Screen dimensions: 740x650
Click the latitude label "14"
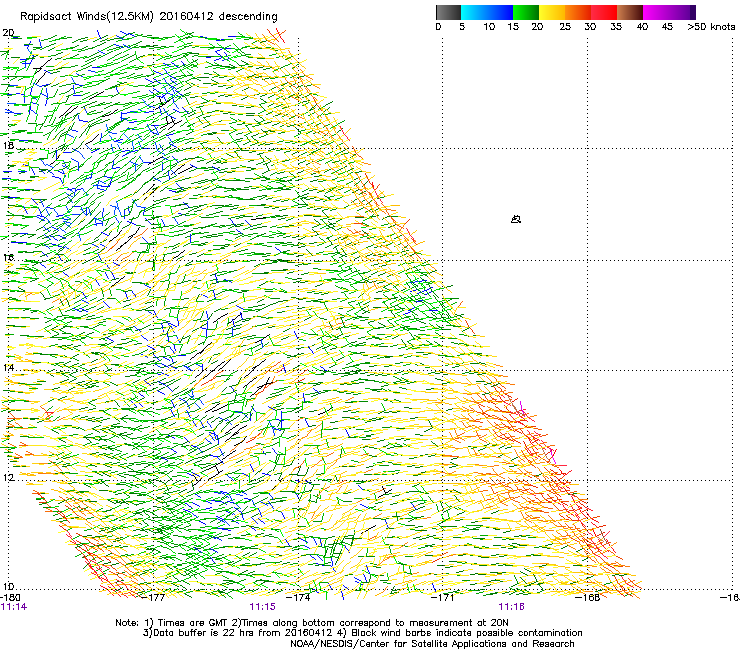[8, 368]
